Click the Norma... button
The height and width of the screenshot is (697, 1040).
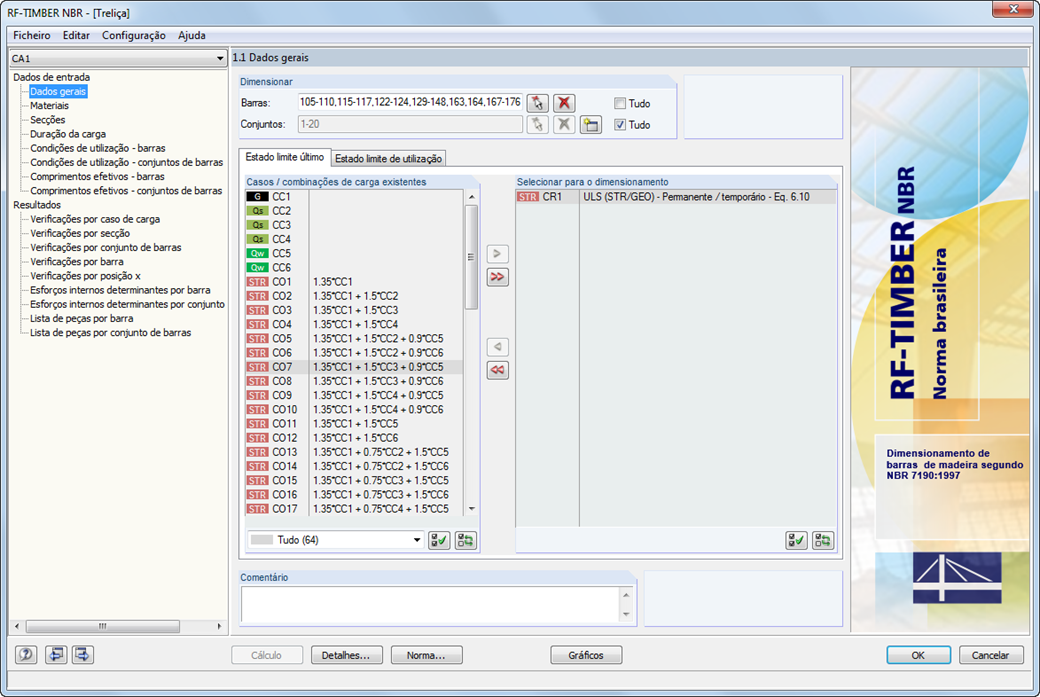click(426, 655)
